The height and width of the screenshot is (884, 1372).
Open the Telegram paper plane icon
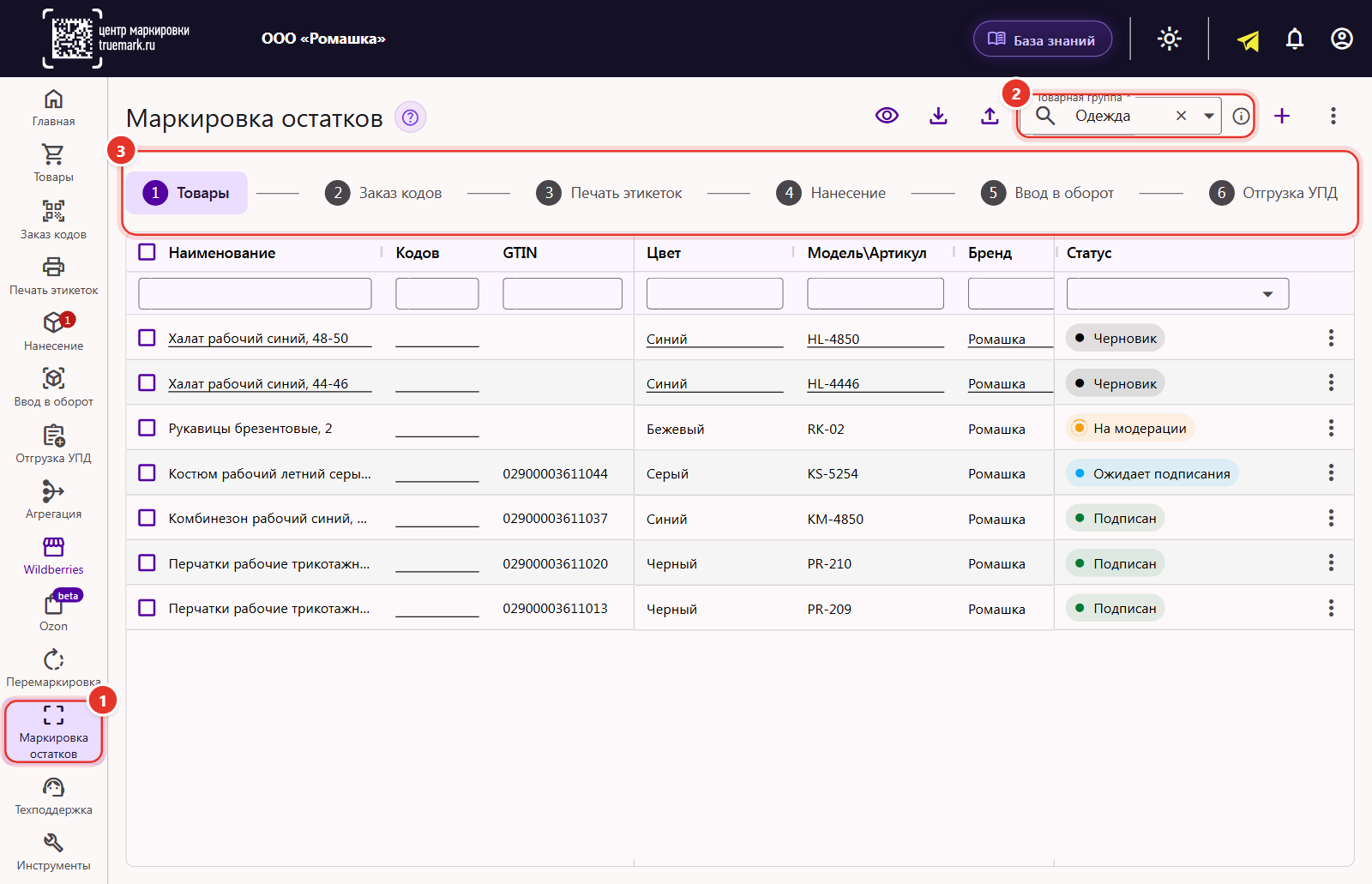pyautogui.click(x=1248, y=39)
